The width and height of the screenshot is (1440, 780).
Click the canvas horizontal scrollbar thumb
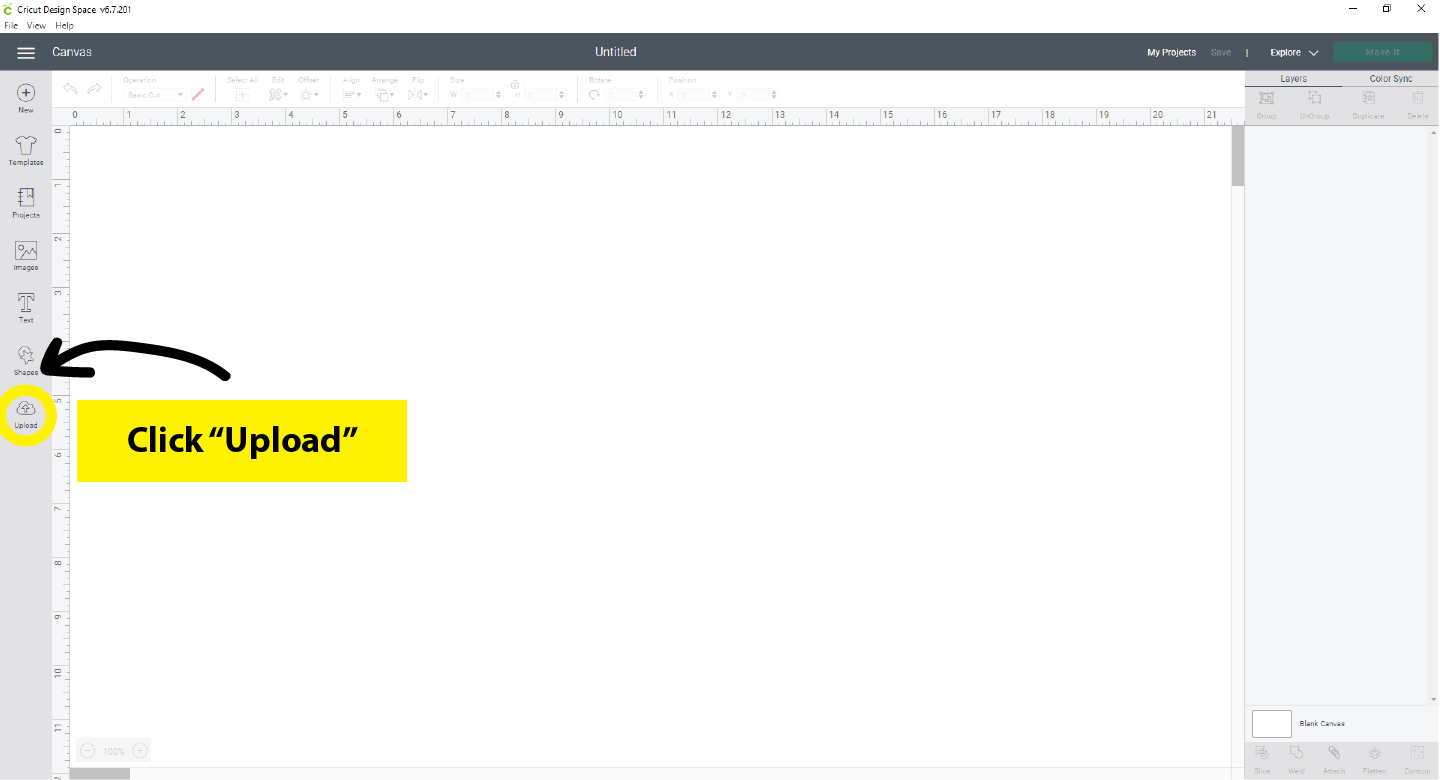pos(99,773)
